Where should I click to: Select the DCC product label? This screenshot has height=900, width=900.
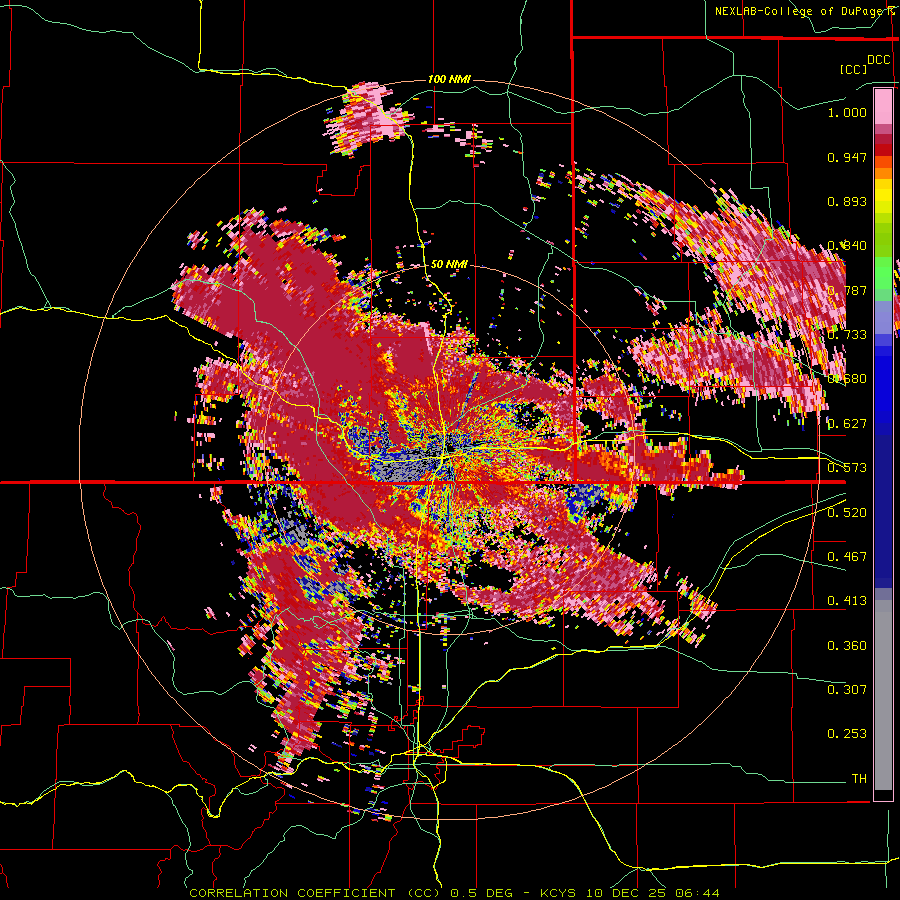(x=878, y=60)
